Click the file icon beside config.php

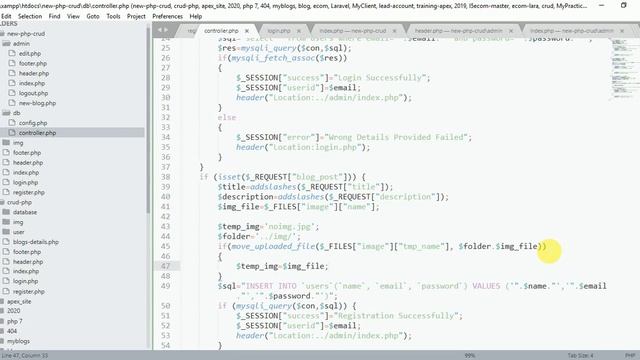click(x=12, y=122)
